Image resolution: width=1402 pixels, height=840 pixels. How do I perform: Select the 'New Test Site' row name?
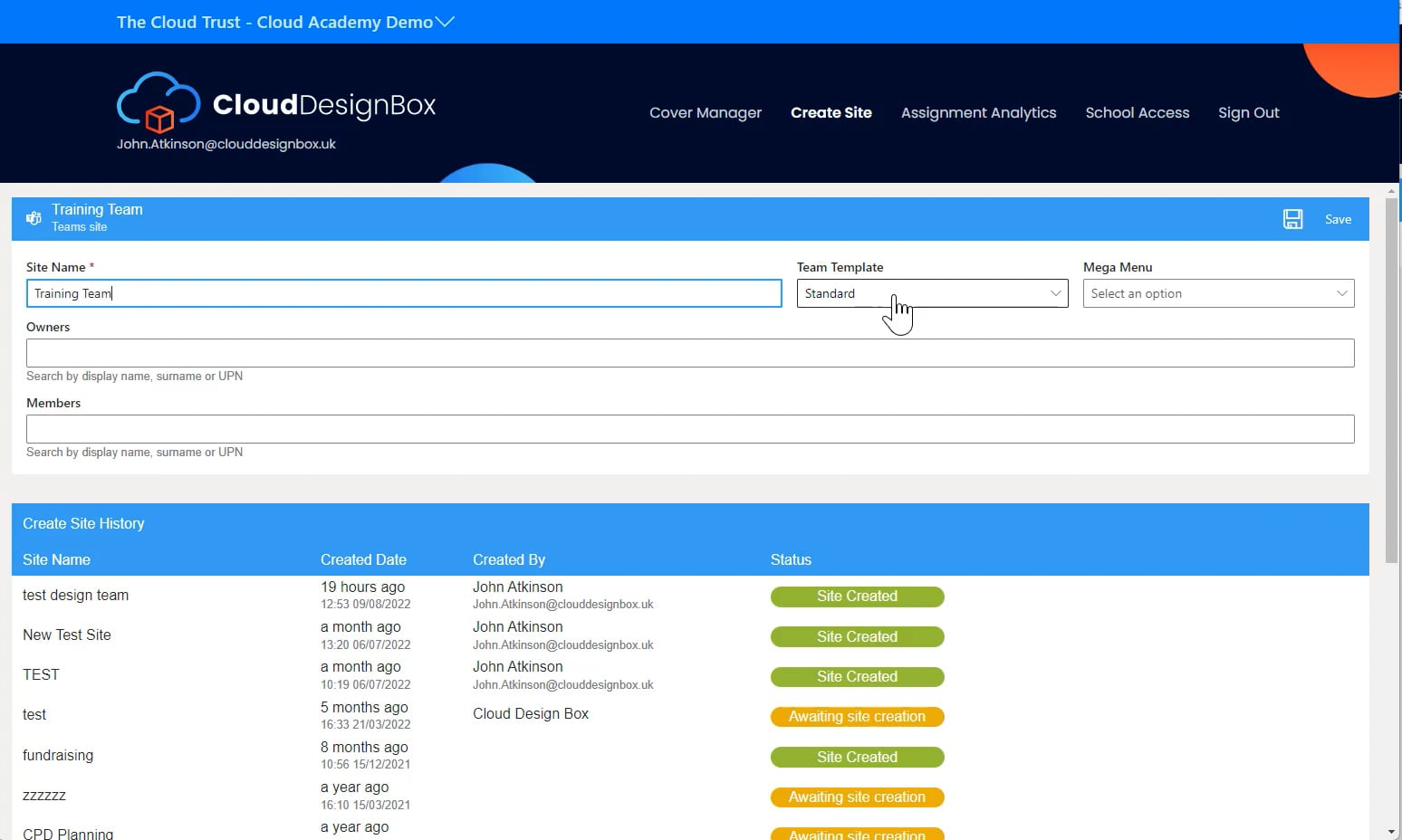[67, 635]
